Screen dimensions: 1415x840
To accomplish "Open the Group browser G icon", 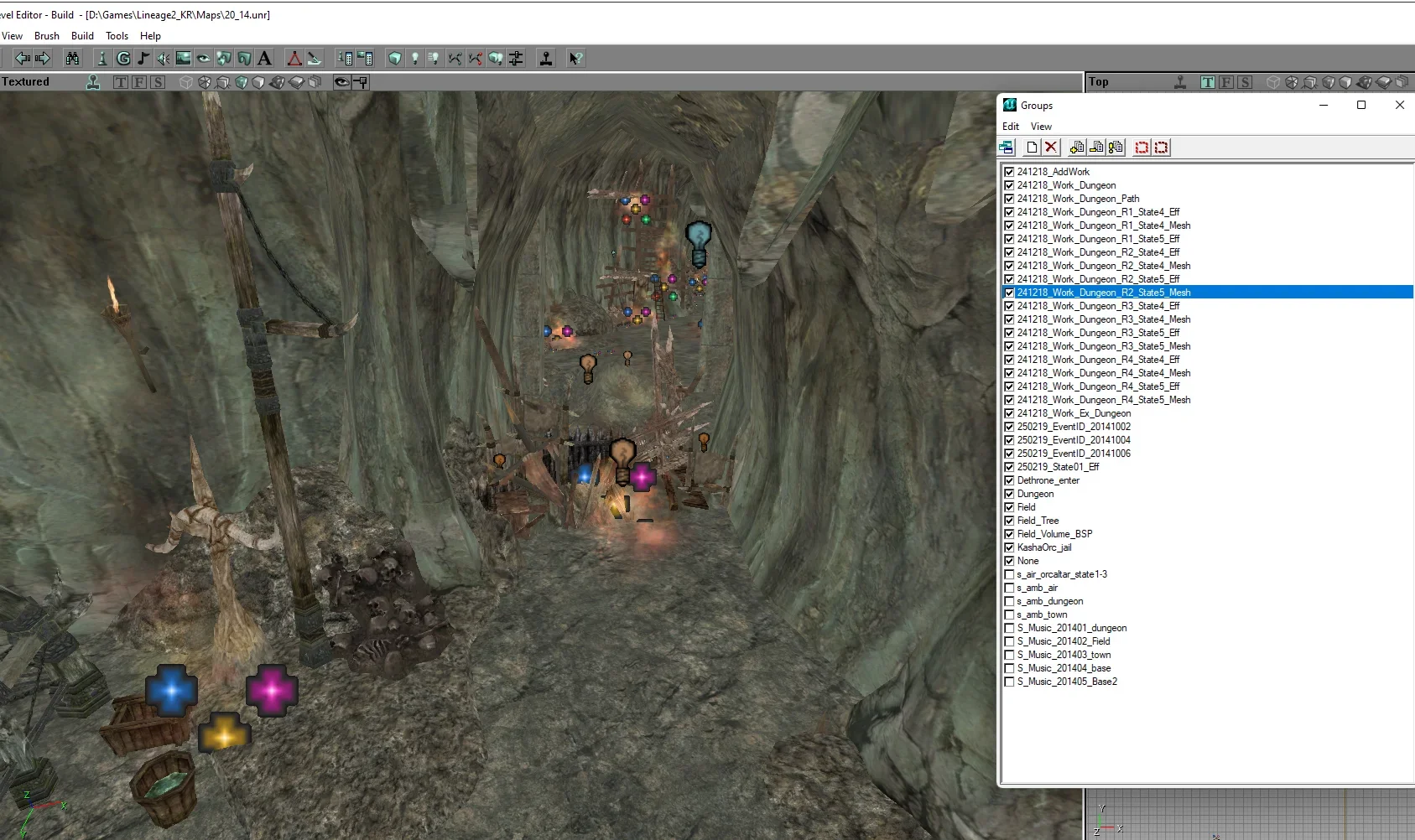I will point(123,58).
